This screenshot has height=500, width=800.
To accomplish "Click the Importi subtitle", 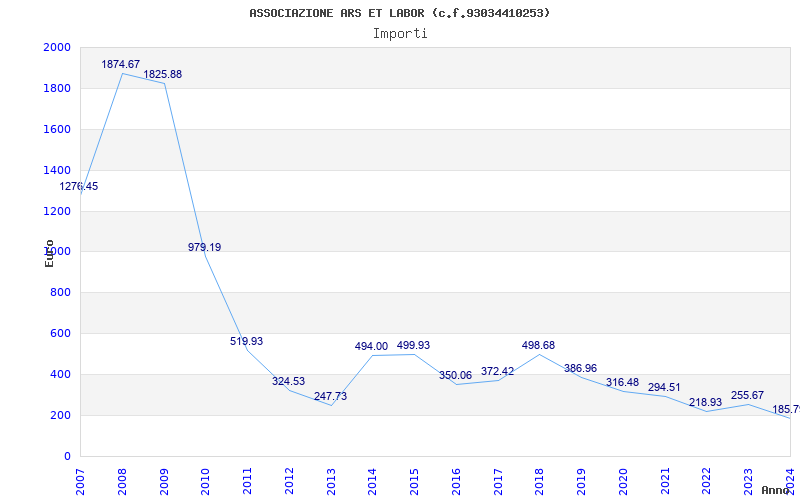I will click(x=400, y=34).
